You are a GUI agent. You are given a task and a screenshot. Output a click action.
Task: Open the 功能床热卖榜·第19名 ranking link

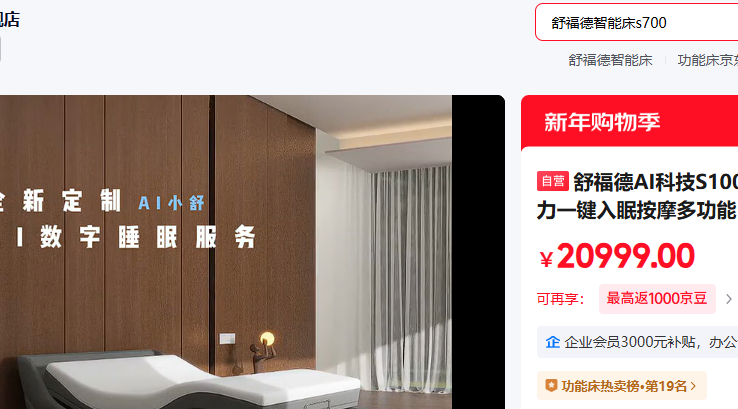(x=622, y=386)
